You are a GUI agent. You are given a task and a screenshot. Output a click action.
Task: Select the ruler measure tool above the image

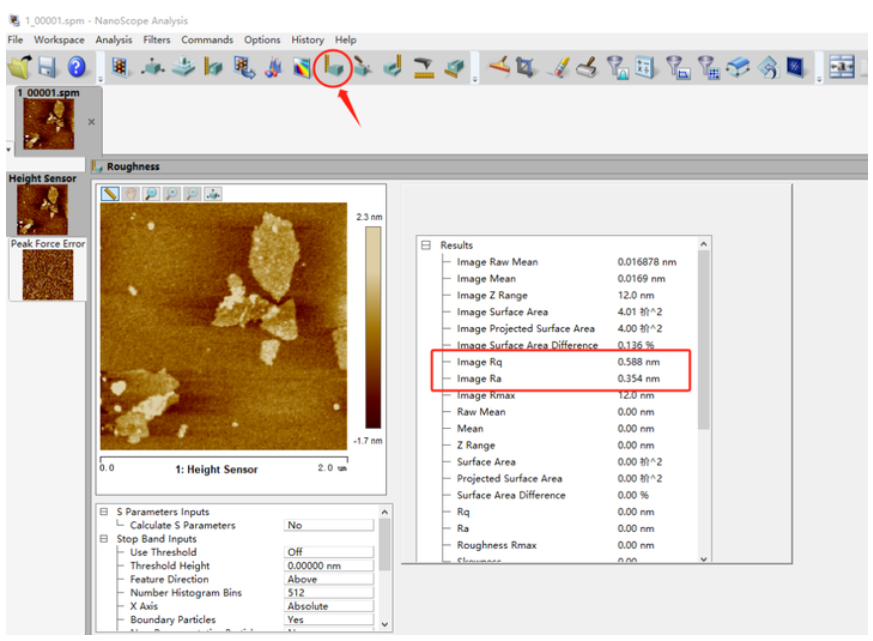pyautogui.click(x=111, y=194)
